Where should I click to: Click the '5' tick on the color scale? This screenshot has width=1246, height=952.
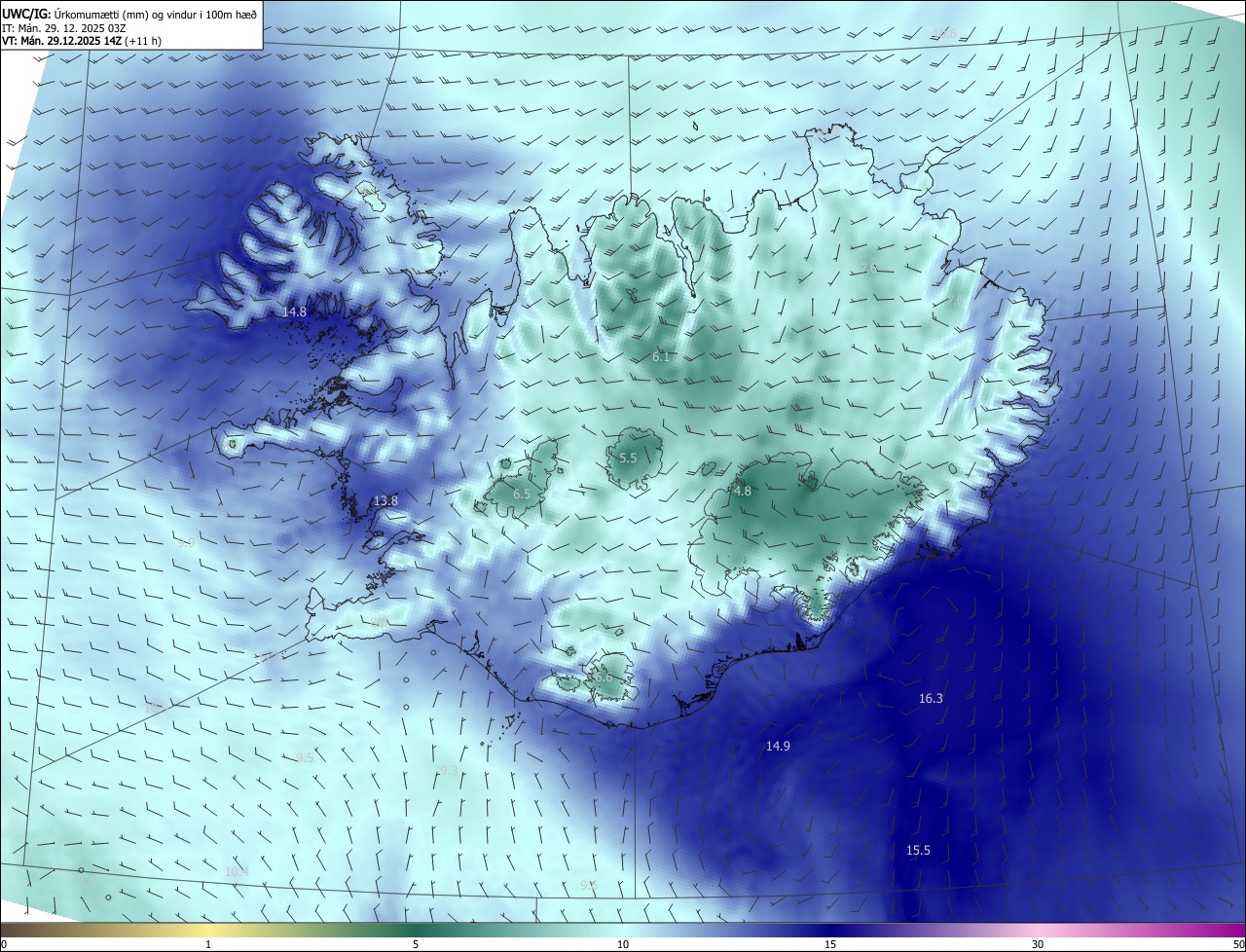pyautogui.click(x=416, y=945)
